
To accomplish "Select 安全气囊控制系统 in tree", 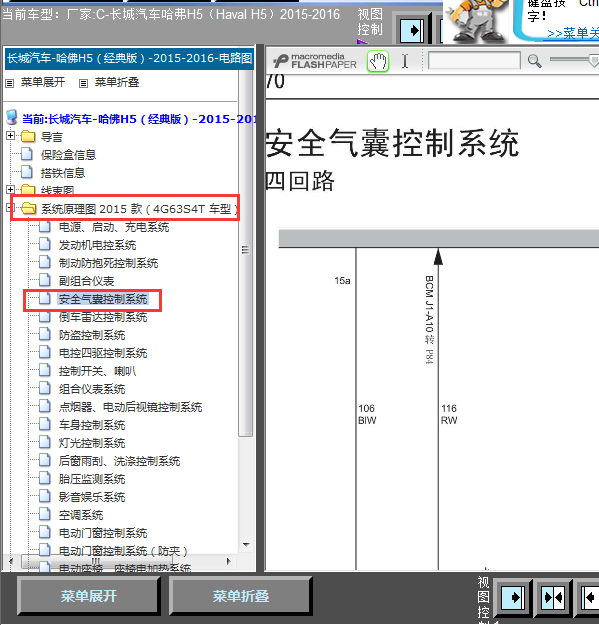I will [103, 299].
